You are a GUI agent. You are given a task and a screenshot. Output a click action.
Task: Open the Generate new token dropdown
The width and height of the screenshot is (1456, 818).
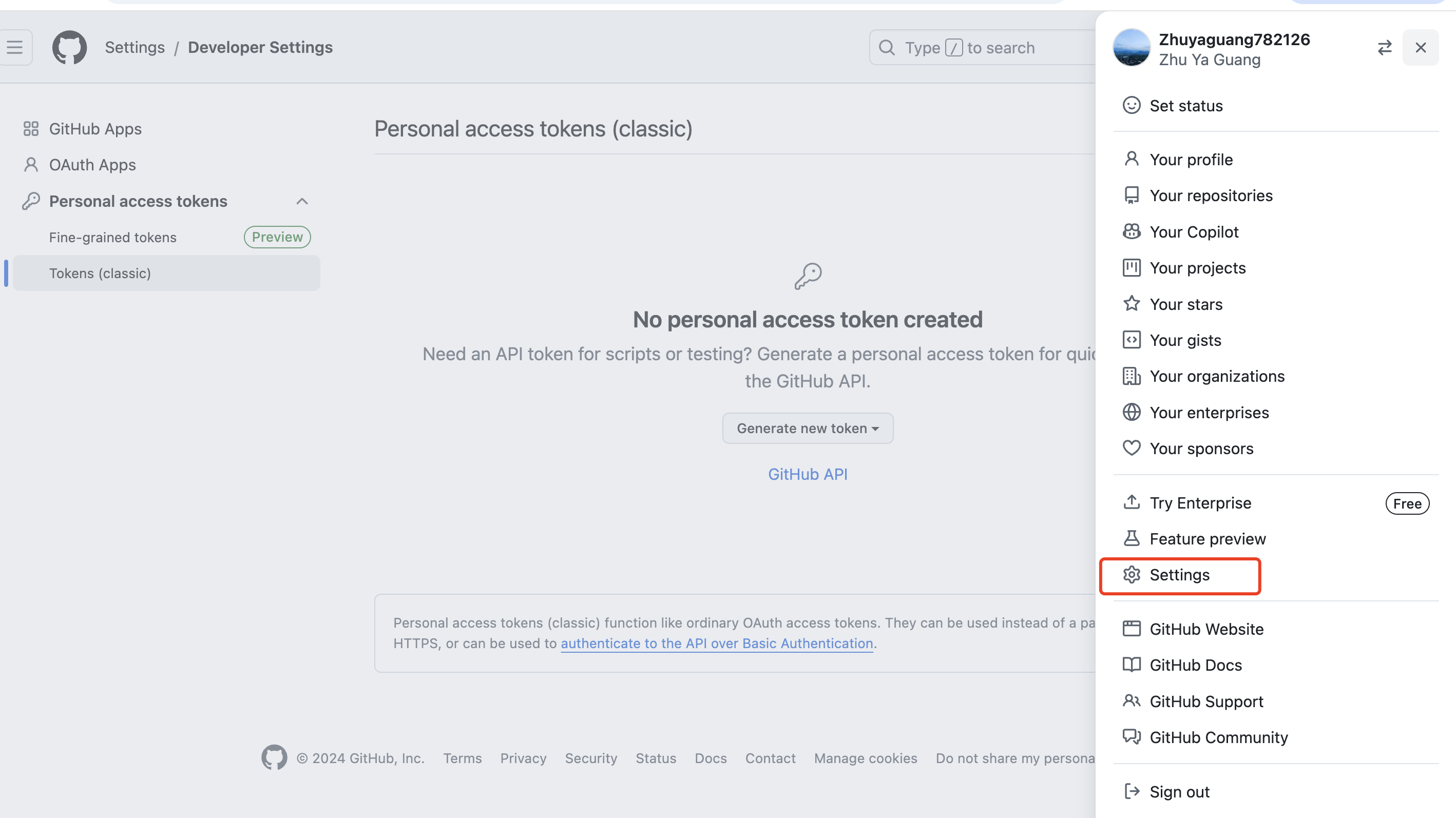pos(807,428)
